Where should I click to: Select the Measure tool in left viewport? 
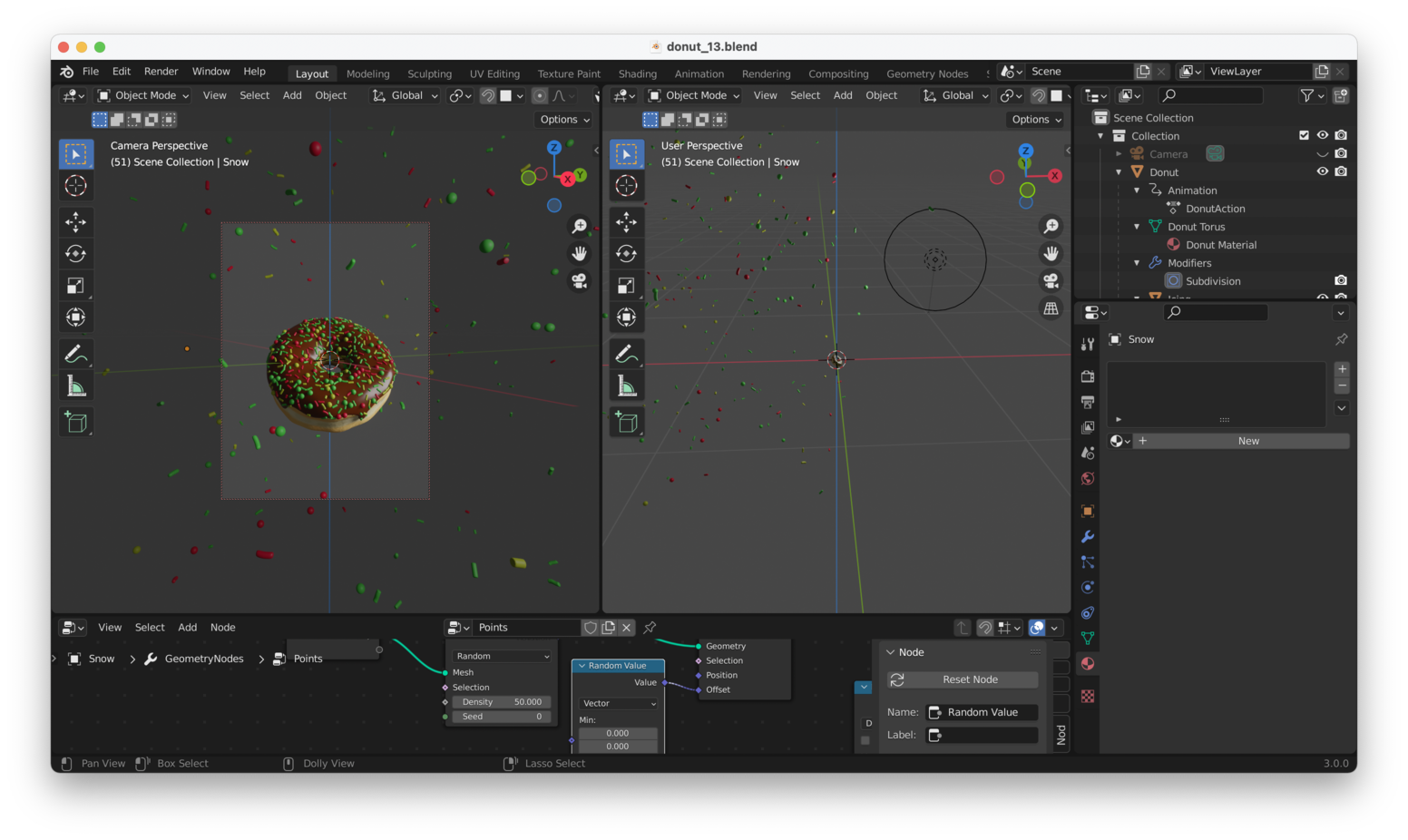tap(76, 387)
